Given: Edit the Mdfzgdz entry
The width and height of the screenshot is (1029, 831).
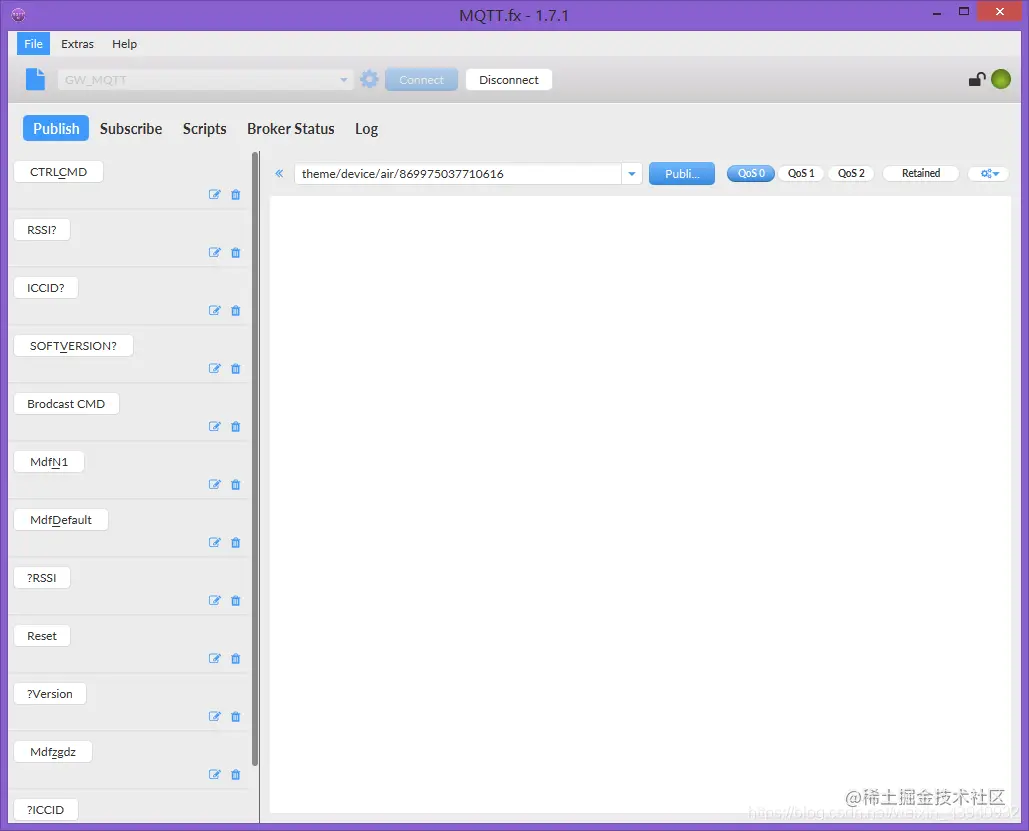Looking at the screenshot, I should [x=215, y=775].
